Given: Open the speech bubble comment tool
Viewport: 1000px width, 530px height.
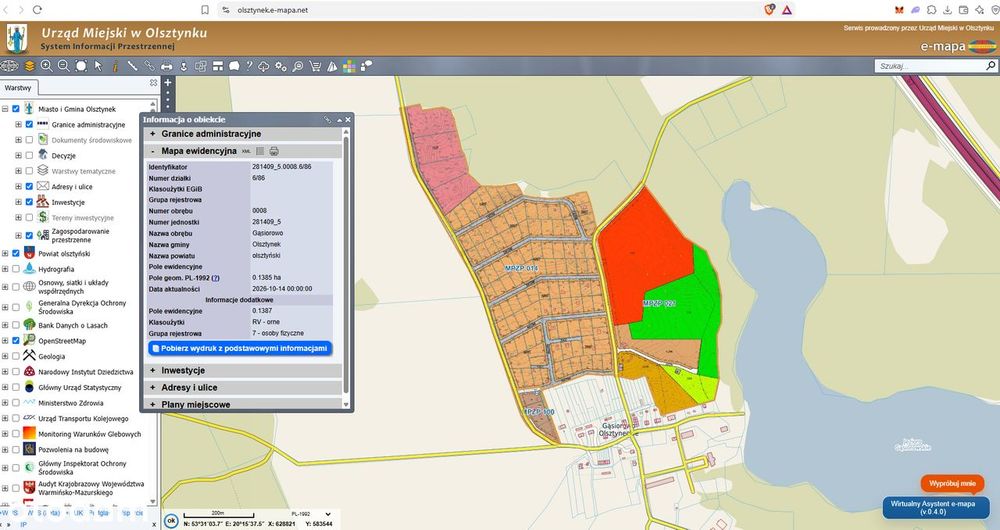Looking at the screenshot, I should (234, 66).
